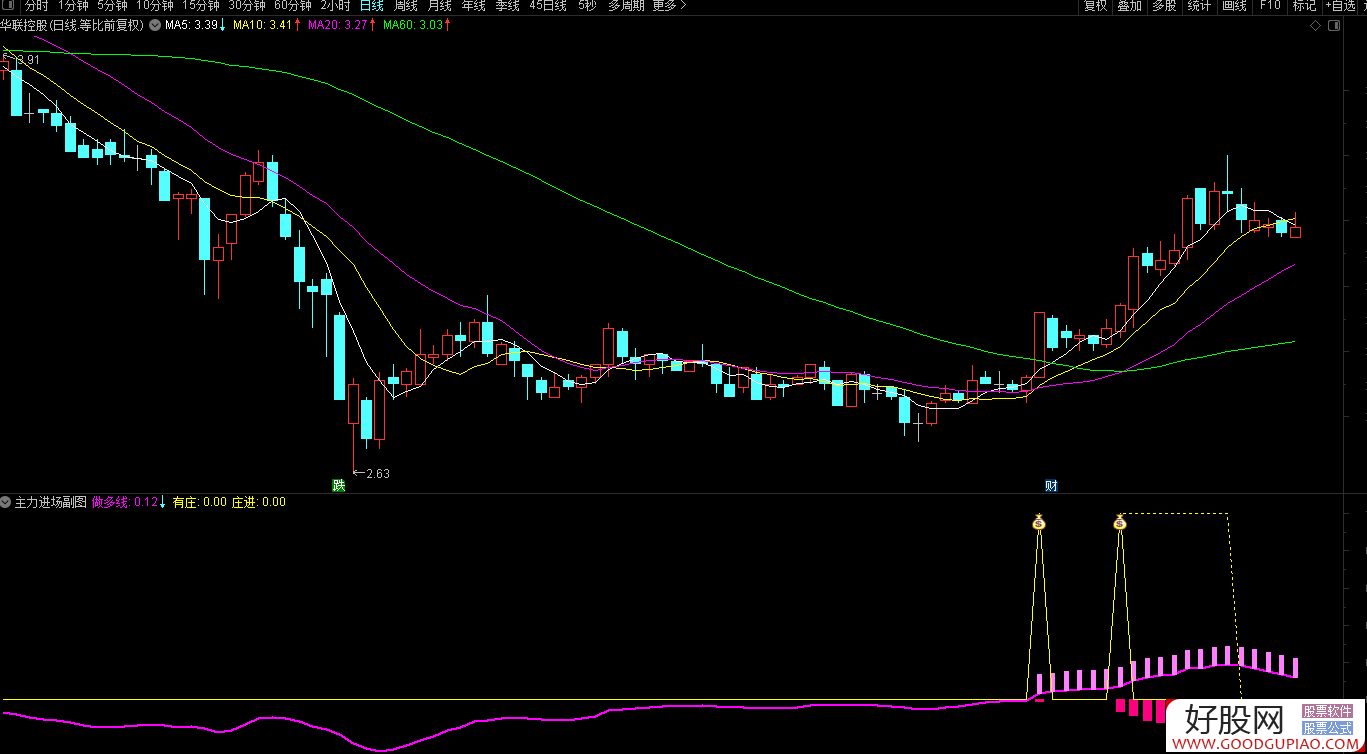Open the 统计 statistics button
Viewport: 1367px width, 754px height.
[1199, 6]
